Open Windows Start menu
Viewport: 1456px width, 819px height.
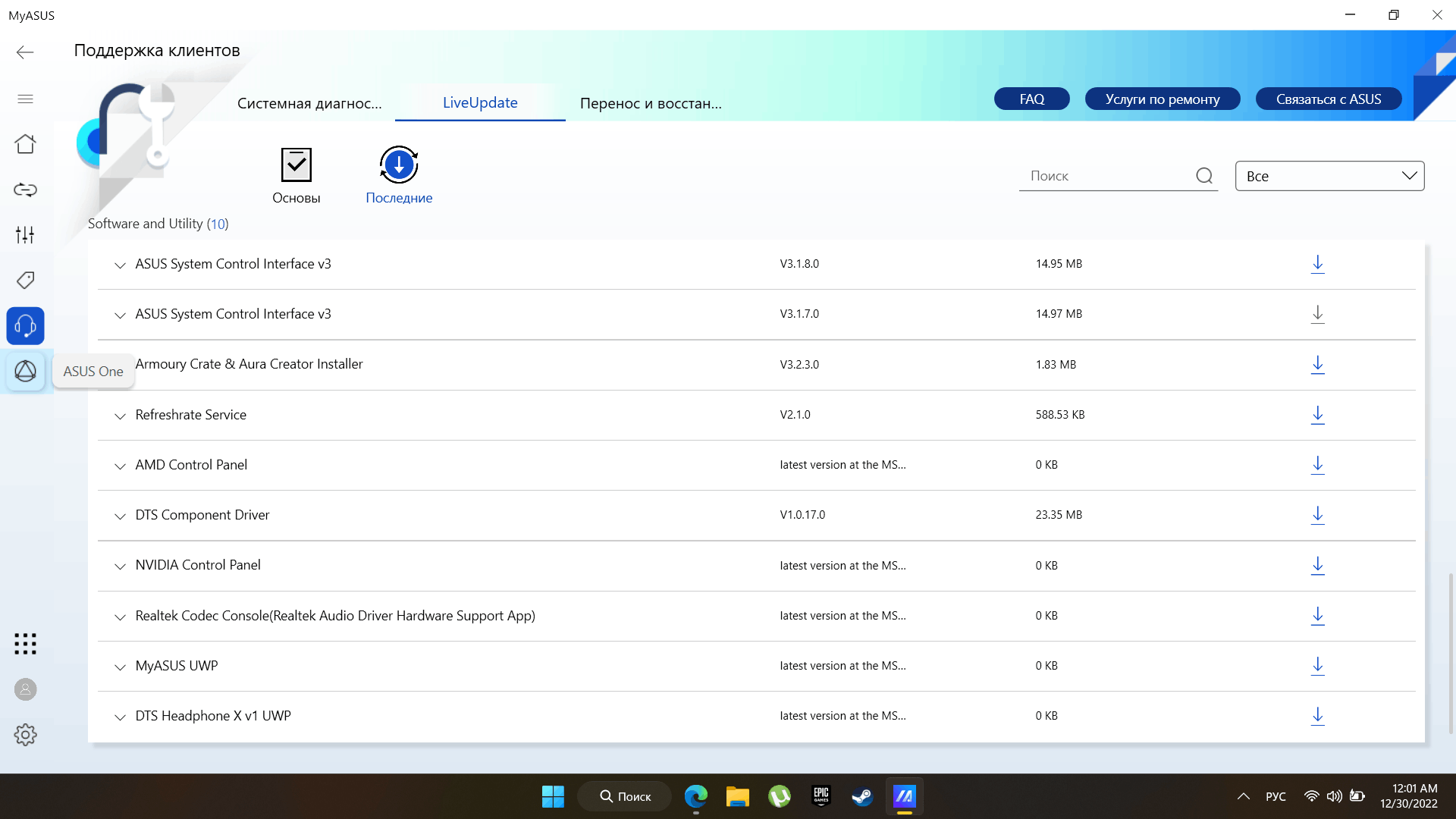pyautogui.click(x=553, y=796)
